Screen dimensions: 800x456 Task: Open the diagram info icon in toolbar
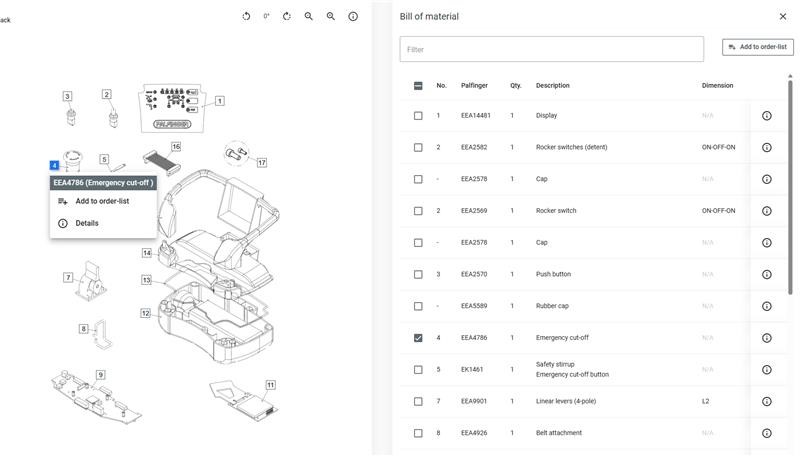(353, 16)
